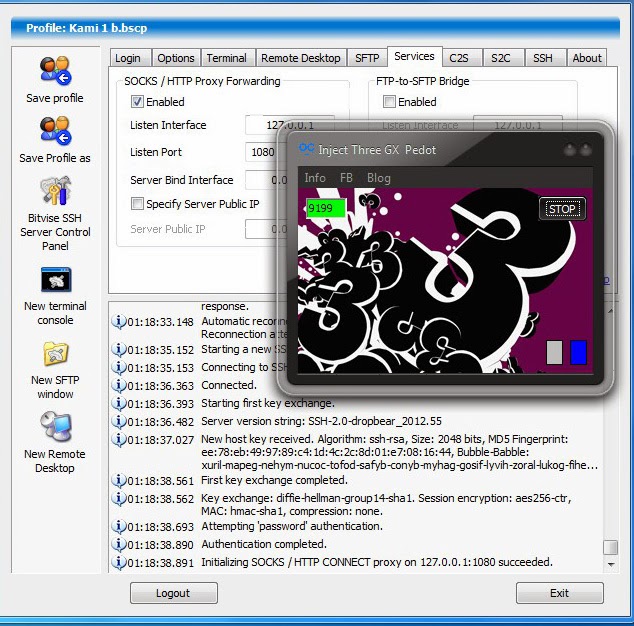The width and height of the screenshot is (634, 626).
Task: Click info icon of 'Server version string' entry
Action: point(118,421)
